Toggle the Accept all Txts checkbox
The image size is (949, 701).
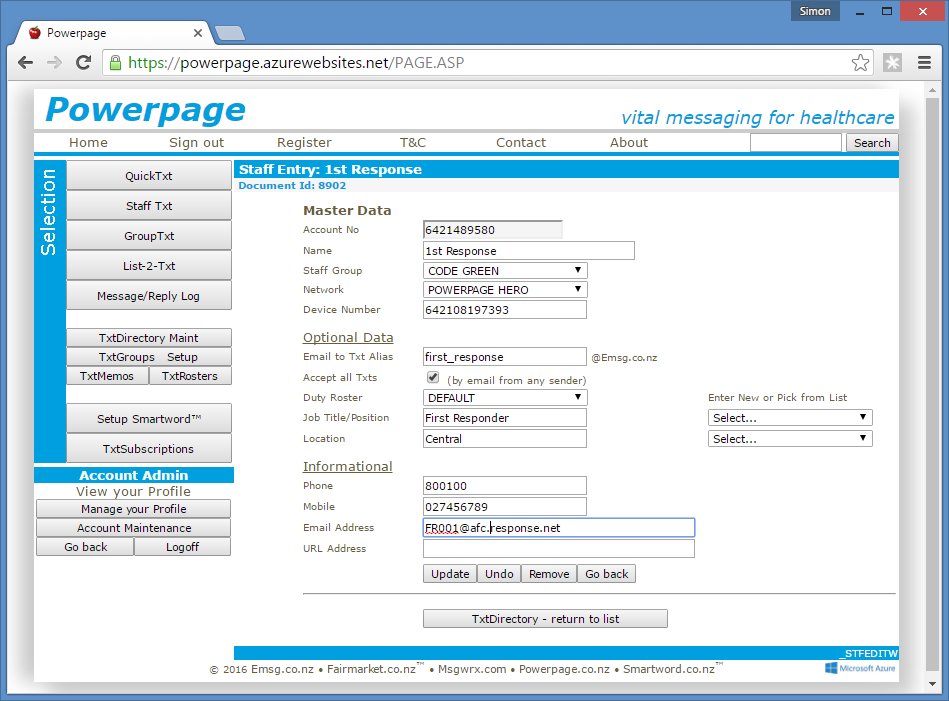click(x=433, y=378)
